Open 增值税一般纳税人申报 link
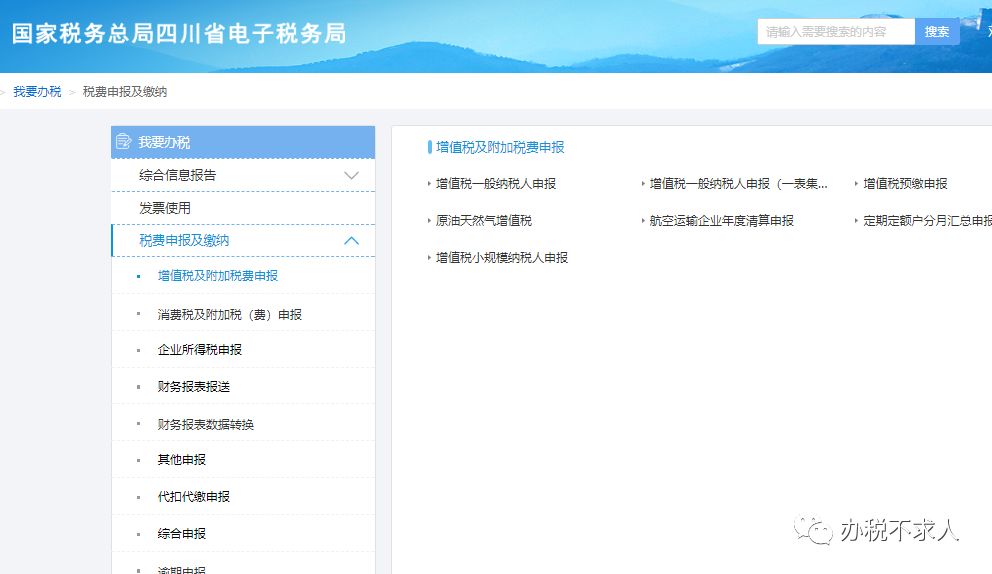The width and height of the screenshot is (992, 574). pos(495,184)
